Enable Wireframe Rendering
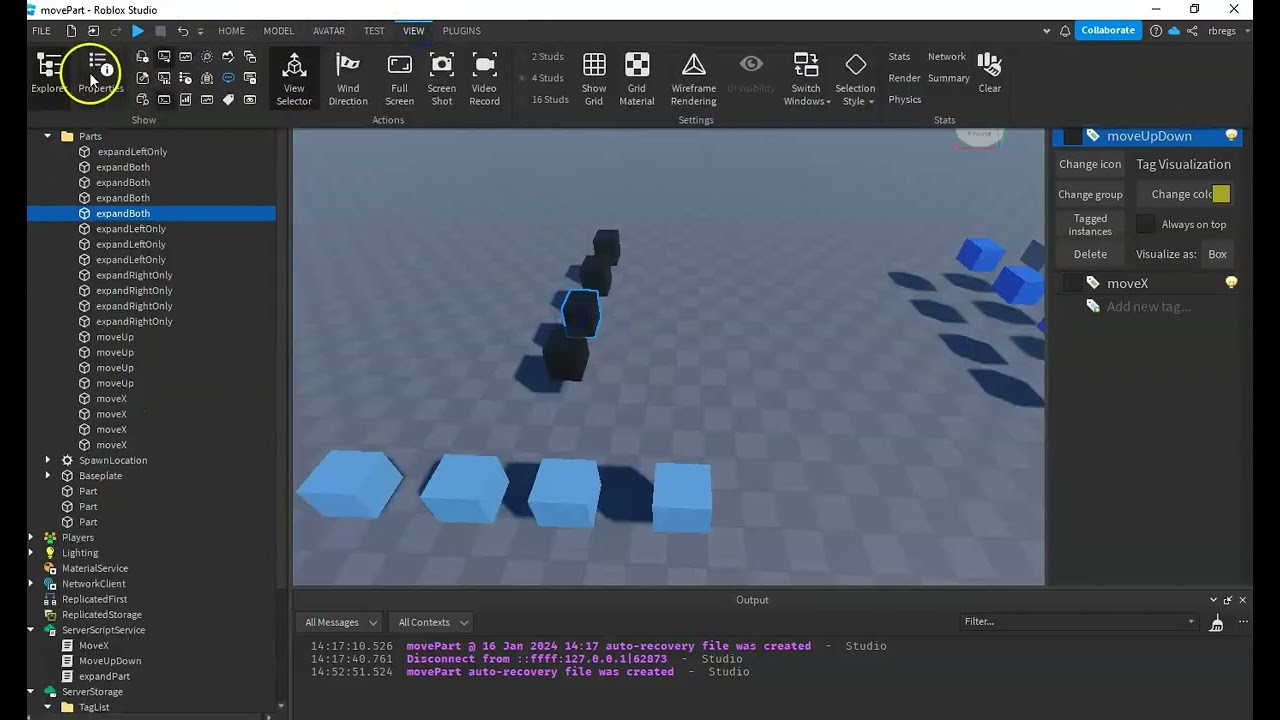 [693, 79]
